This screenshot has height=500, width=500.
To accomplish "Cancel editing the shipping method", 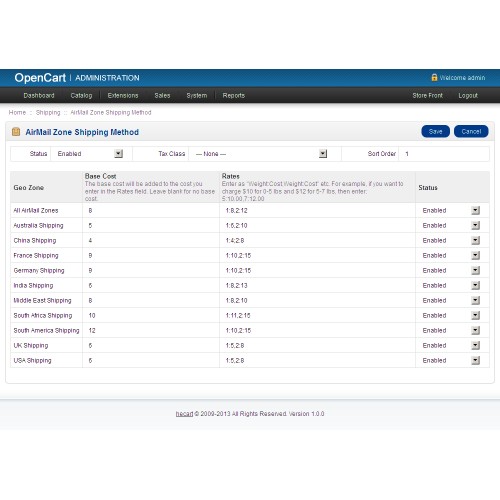I will coord(471,131).
